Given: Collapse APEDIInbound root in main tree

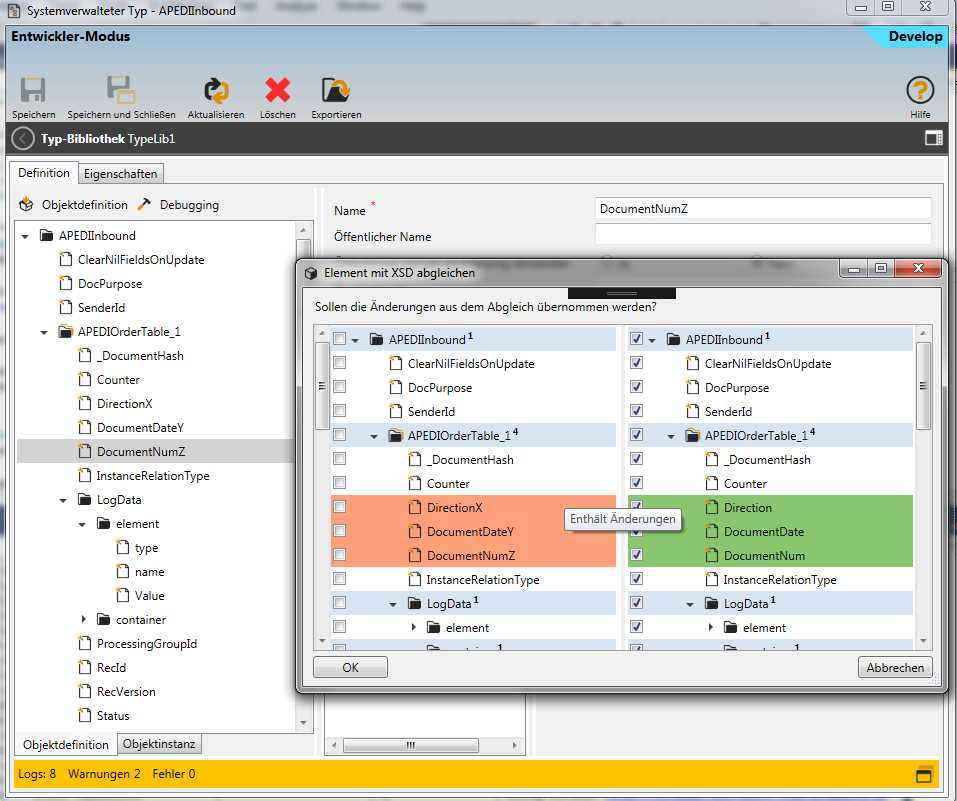Looking at the screenshot, I should (x=25, y=236).
